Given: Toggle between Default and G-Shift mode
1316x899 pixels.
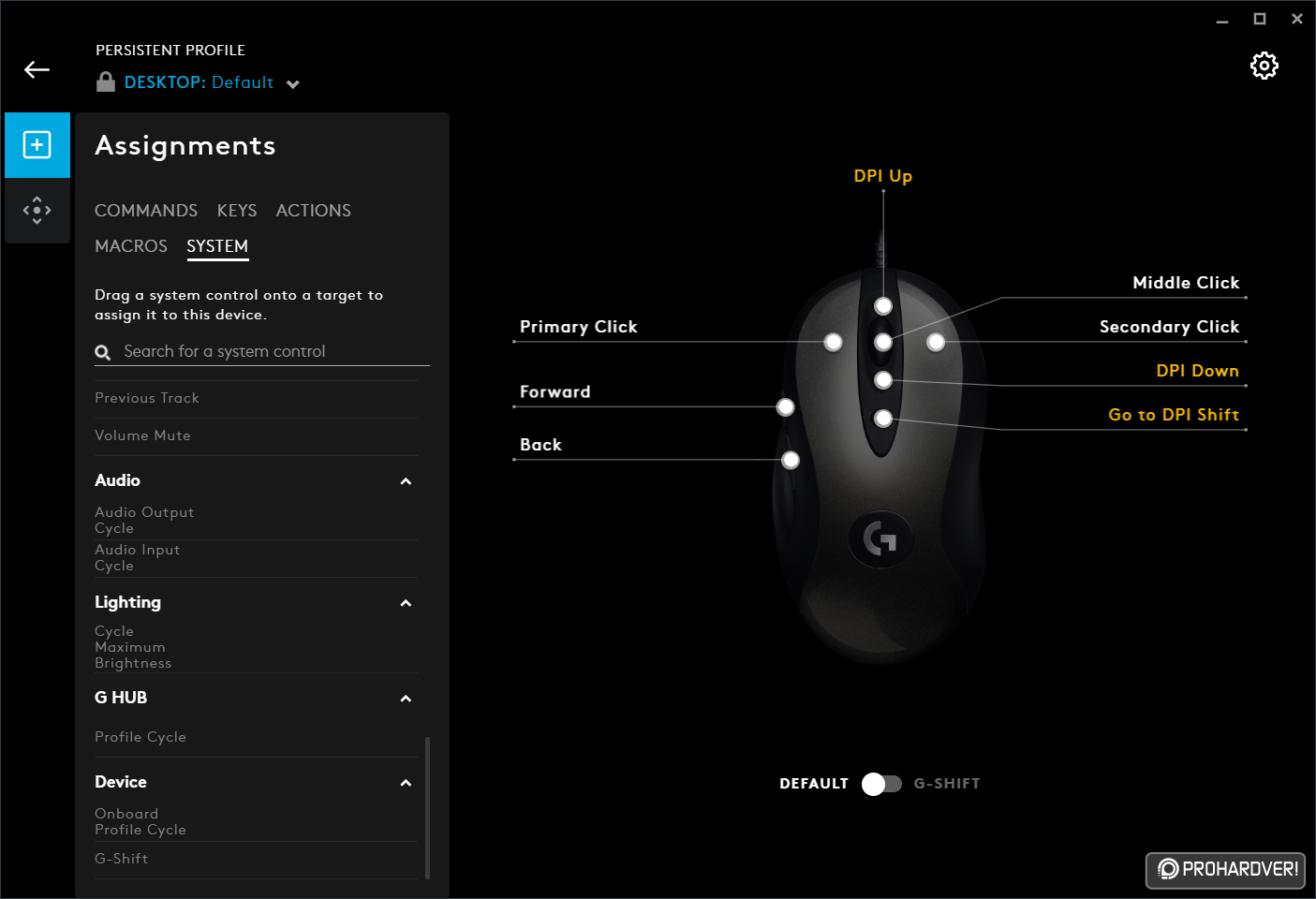Looking at the screenshot, I should 881,784.
